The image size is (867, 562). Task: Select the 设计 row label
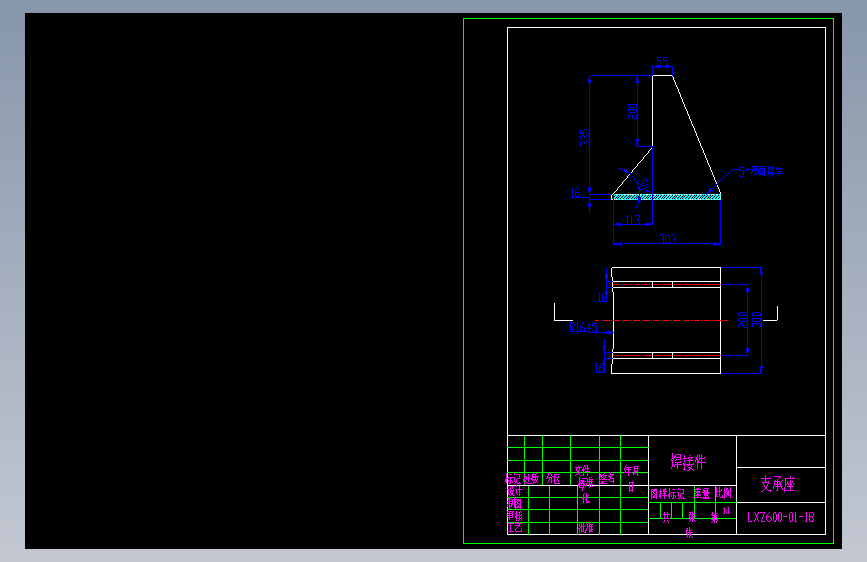515,491
